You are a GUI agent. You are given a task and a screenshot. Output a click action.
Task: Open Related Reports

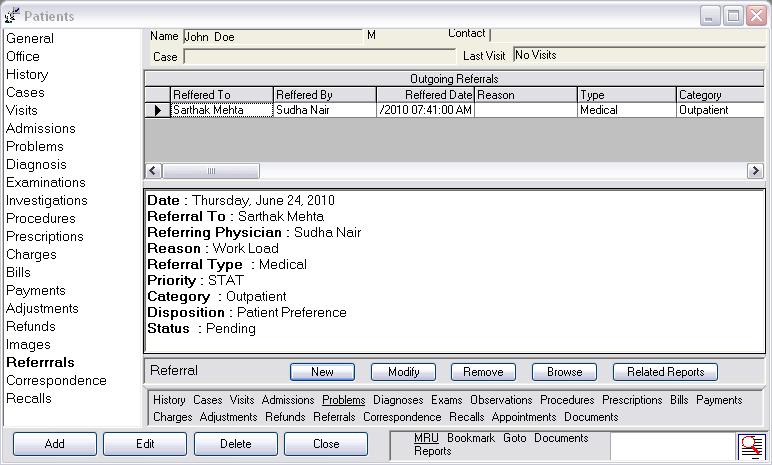(665, 372)
